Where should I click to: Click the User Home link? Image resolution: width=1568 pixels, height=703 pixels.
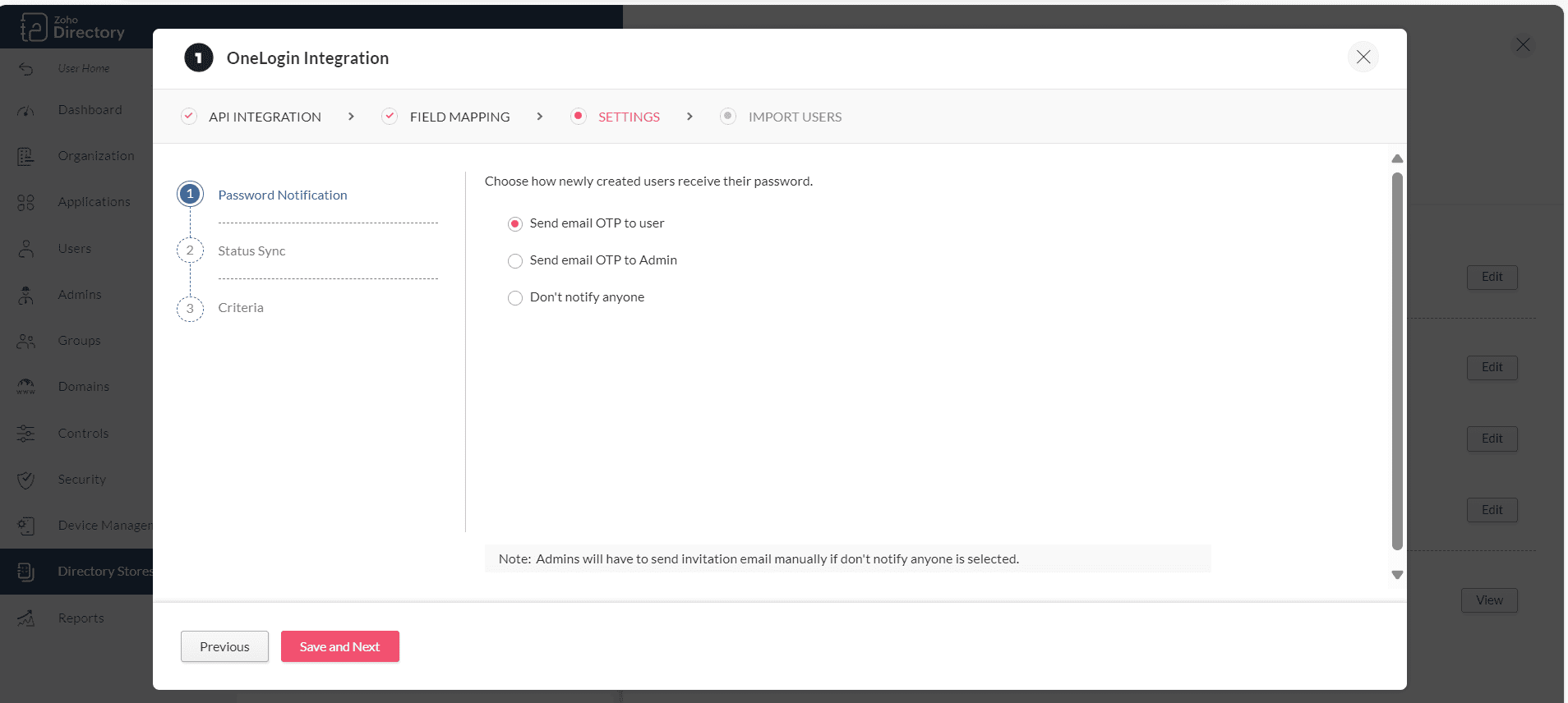pos(84,69)
